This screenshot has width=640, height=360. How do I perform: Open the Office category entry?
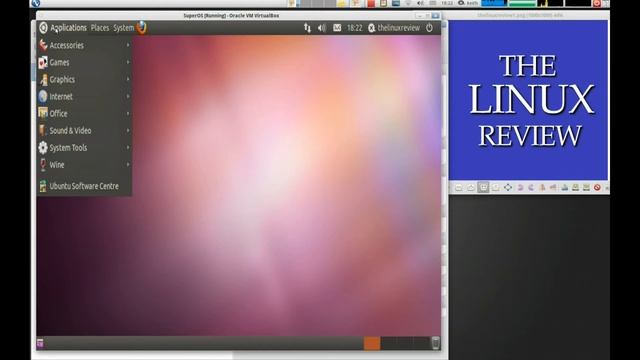tap(84, 113)
